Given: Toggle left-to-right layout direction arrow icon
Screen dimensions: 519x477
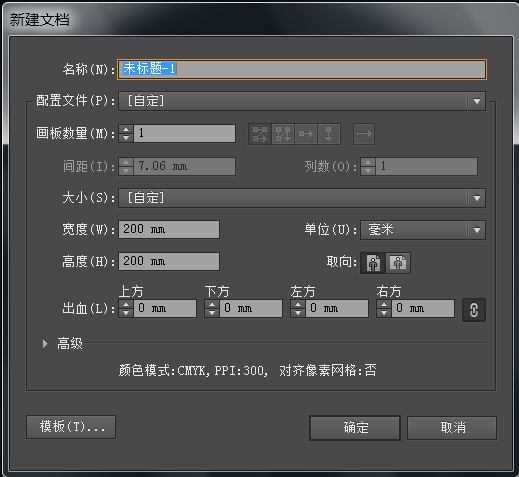Looking at the screenshot, I should 364,134.
